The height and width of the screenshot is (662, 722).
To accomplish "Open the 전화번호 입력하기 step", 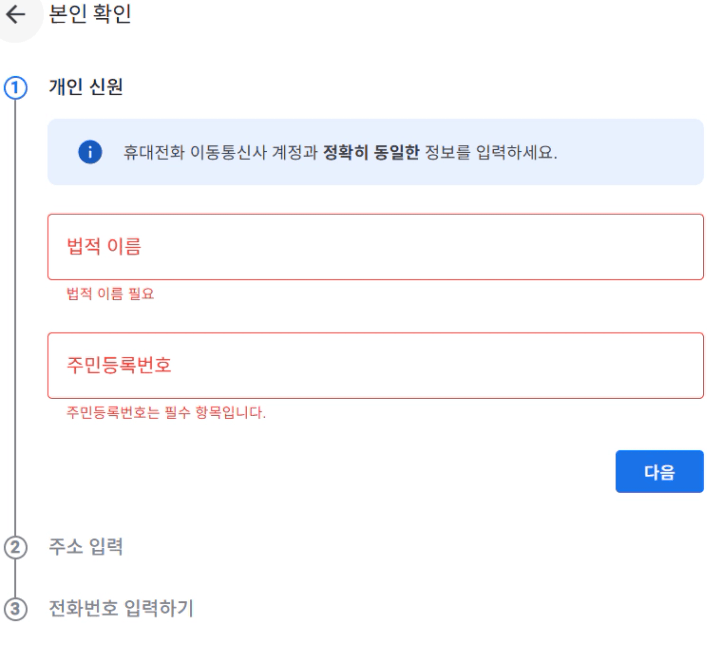I will pyautogui.click(x=121, y=608).
